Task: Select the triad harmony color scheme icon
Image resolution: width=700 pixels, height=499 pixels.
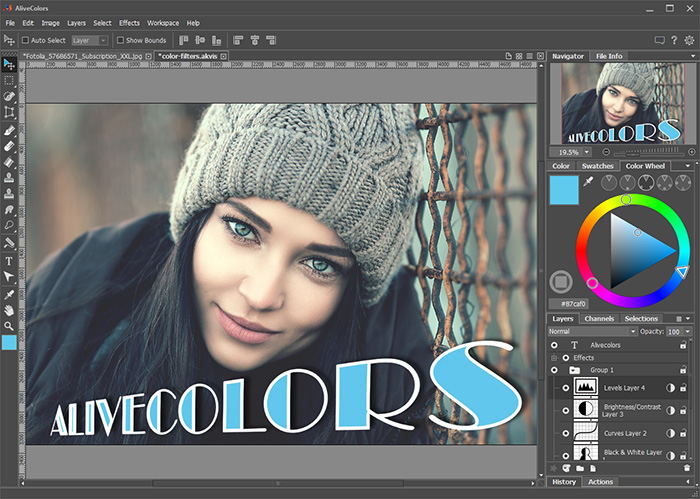Action: pos(646,183)
